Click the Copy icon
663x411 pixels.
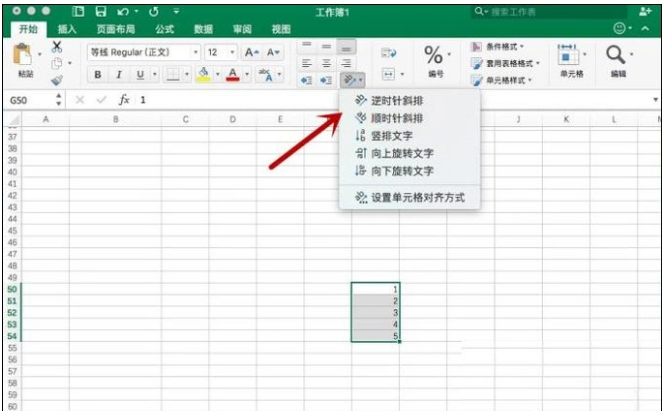coord(57,64)
